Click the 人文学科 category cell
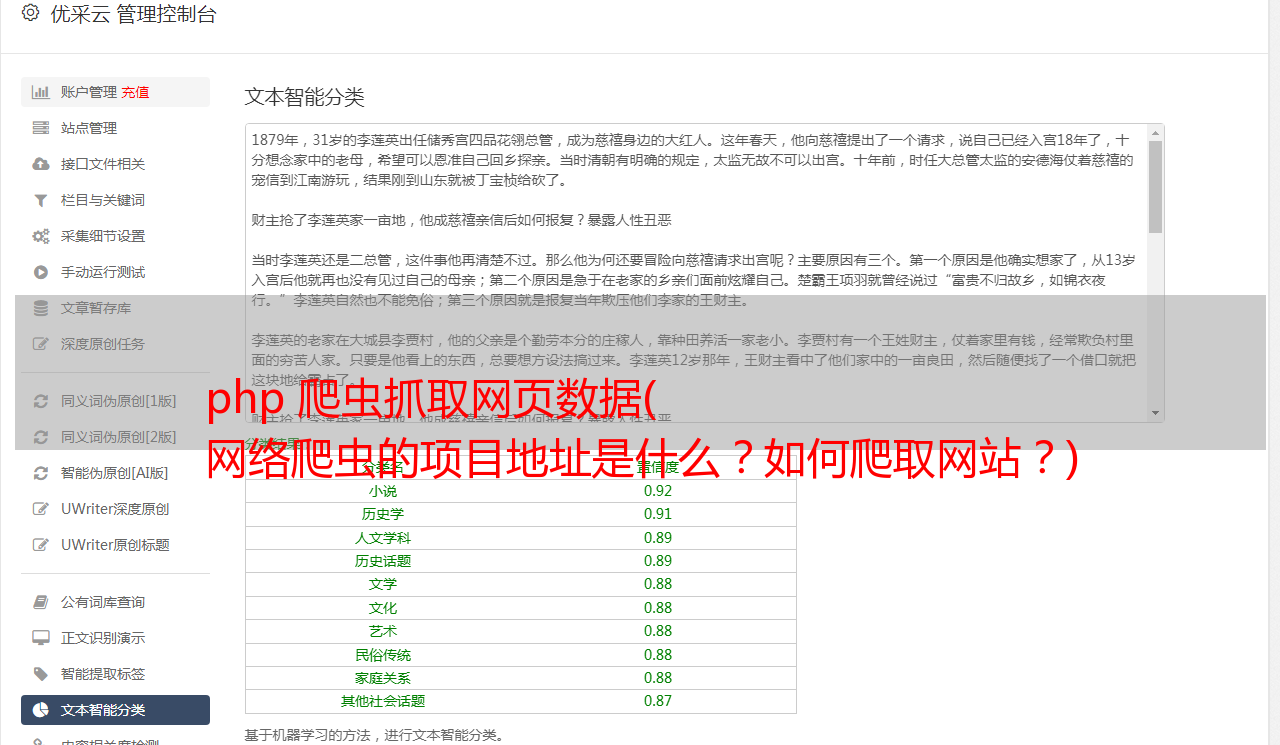The width and height of the screenshot is (1280, 745). [383, 538]
